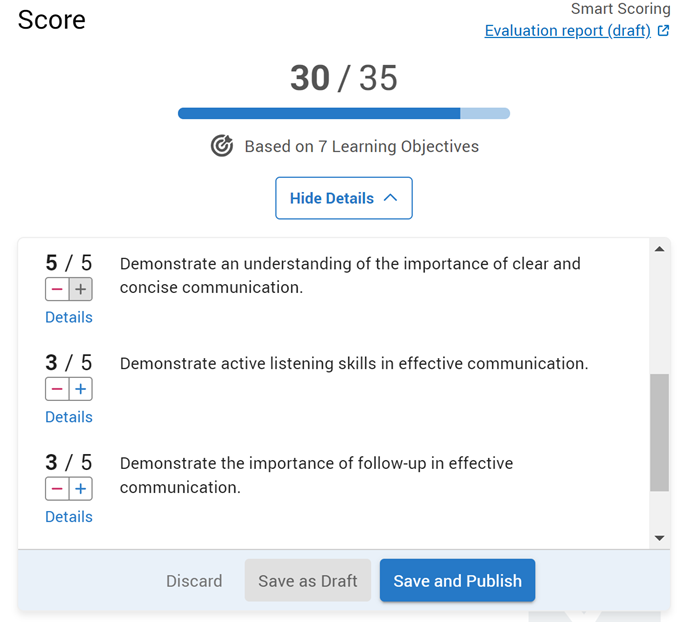Click Save as Draft
681x622 pixels.
pyautogui.click(x=307, y=581)
